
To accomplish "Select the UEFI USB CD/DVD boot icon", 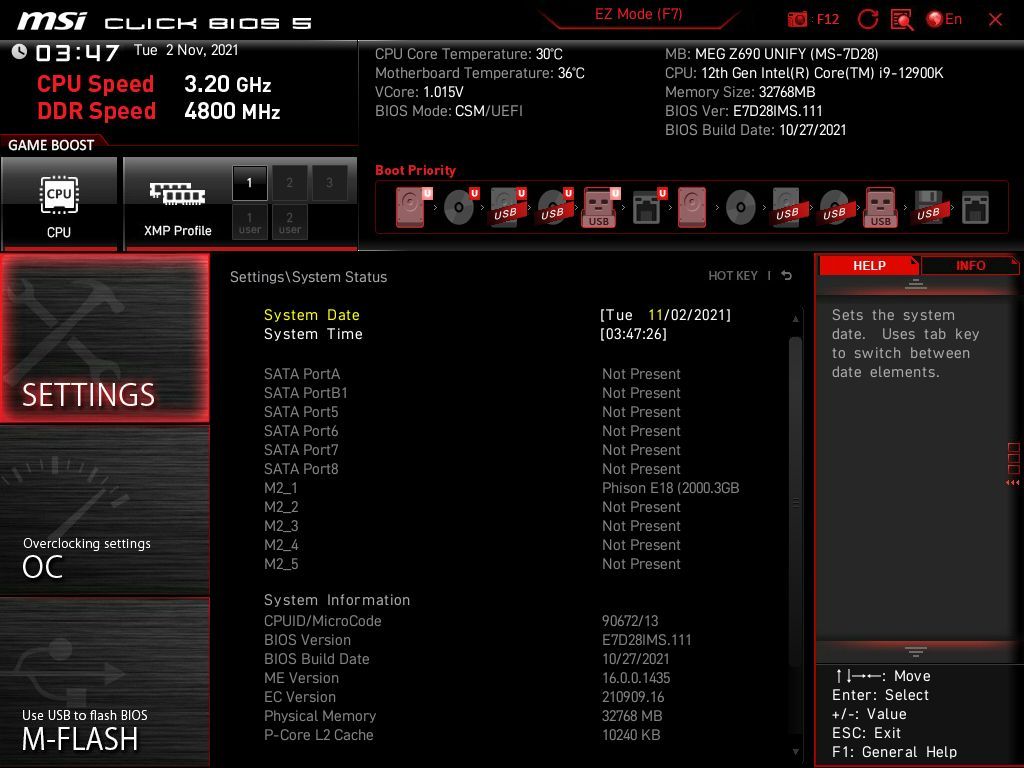I will (555, 207).
